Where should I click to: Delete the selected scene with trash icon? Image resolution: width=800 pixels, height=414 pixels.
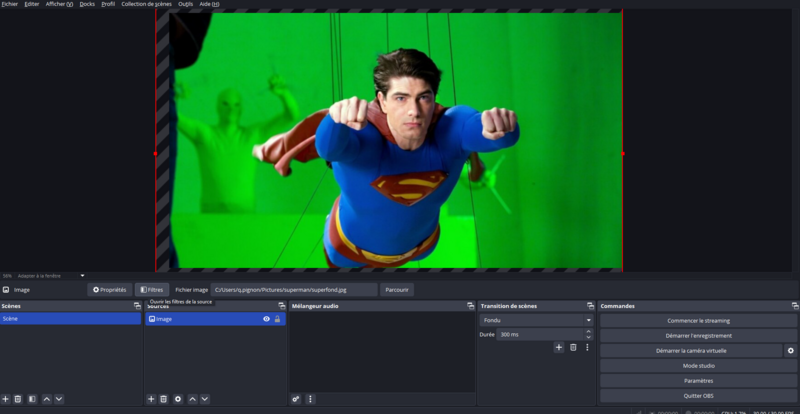point(18,399)
